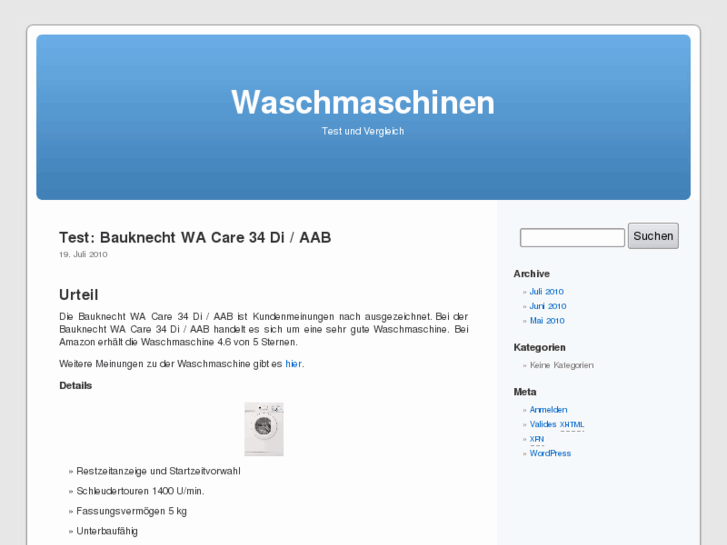727x545 pixels.
Task: Follow the 'hier' link for more opinions
Action: coord(293,364)
